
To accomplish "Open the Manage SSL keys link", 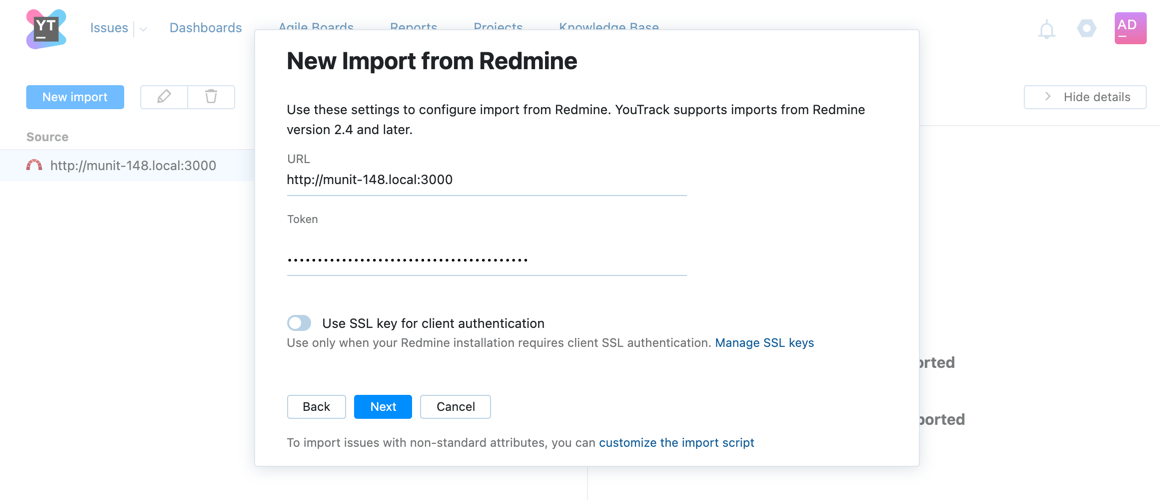I will pos(764,343).
